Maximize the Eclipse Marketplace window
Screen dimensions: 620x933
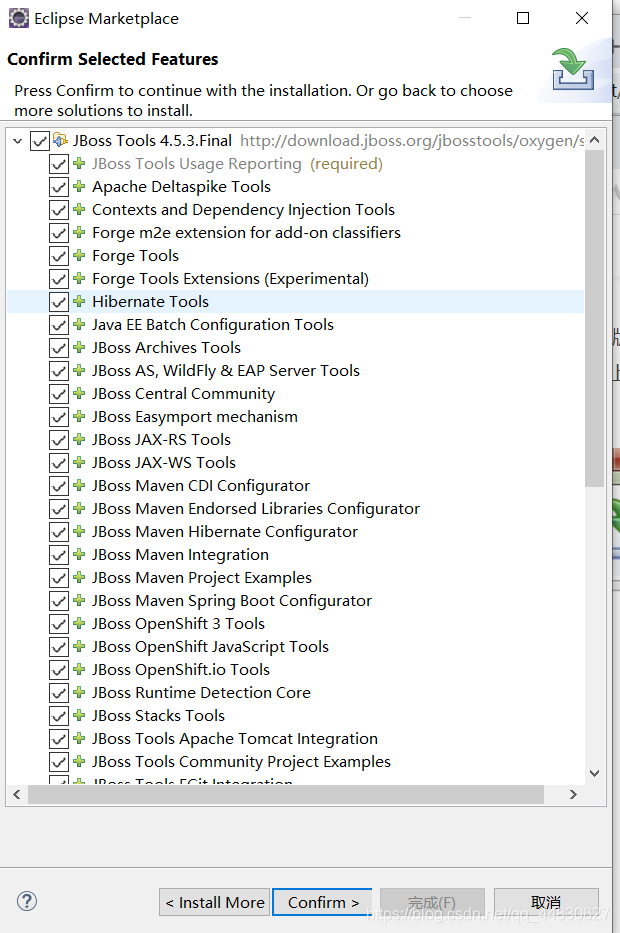point(523,18)
